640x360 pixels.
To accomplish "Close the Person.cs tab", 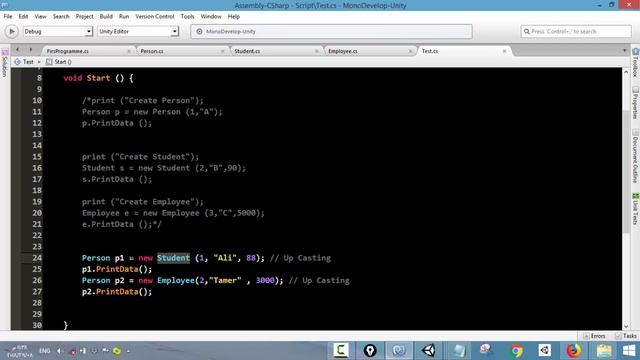I will coord(222,51).
